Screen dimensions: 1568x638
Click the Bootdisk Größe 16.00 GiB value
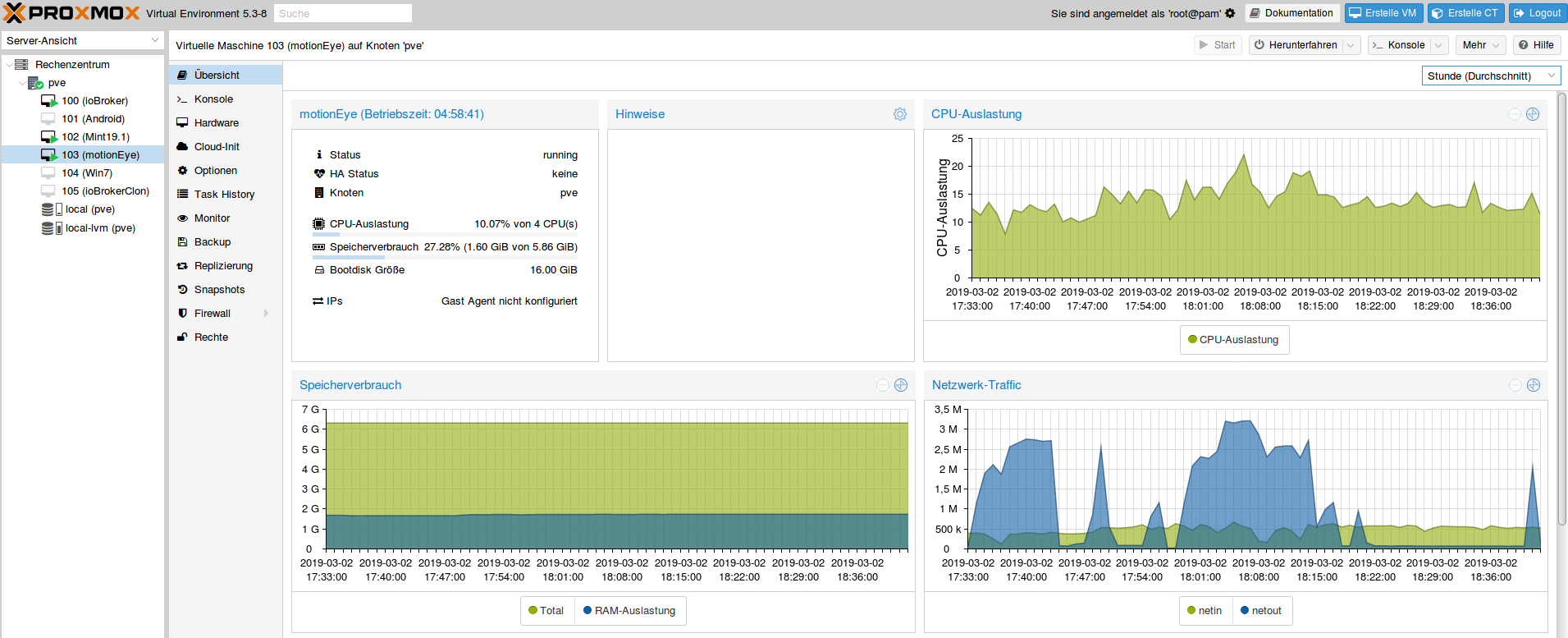click(x=554, y=270)
